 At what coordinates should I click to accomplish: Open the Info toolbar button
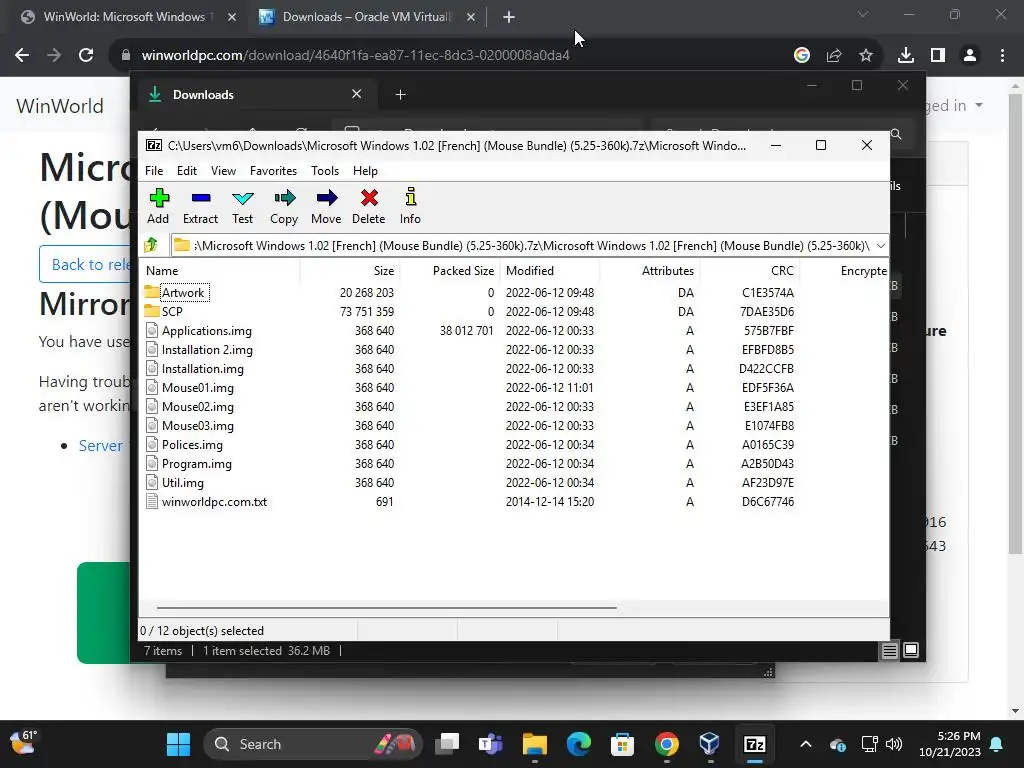[410, 206]
